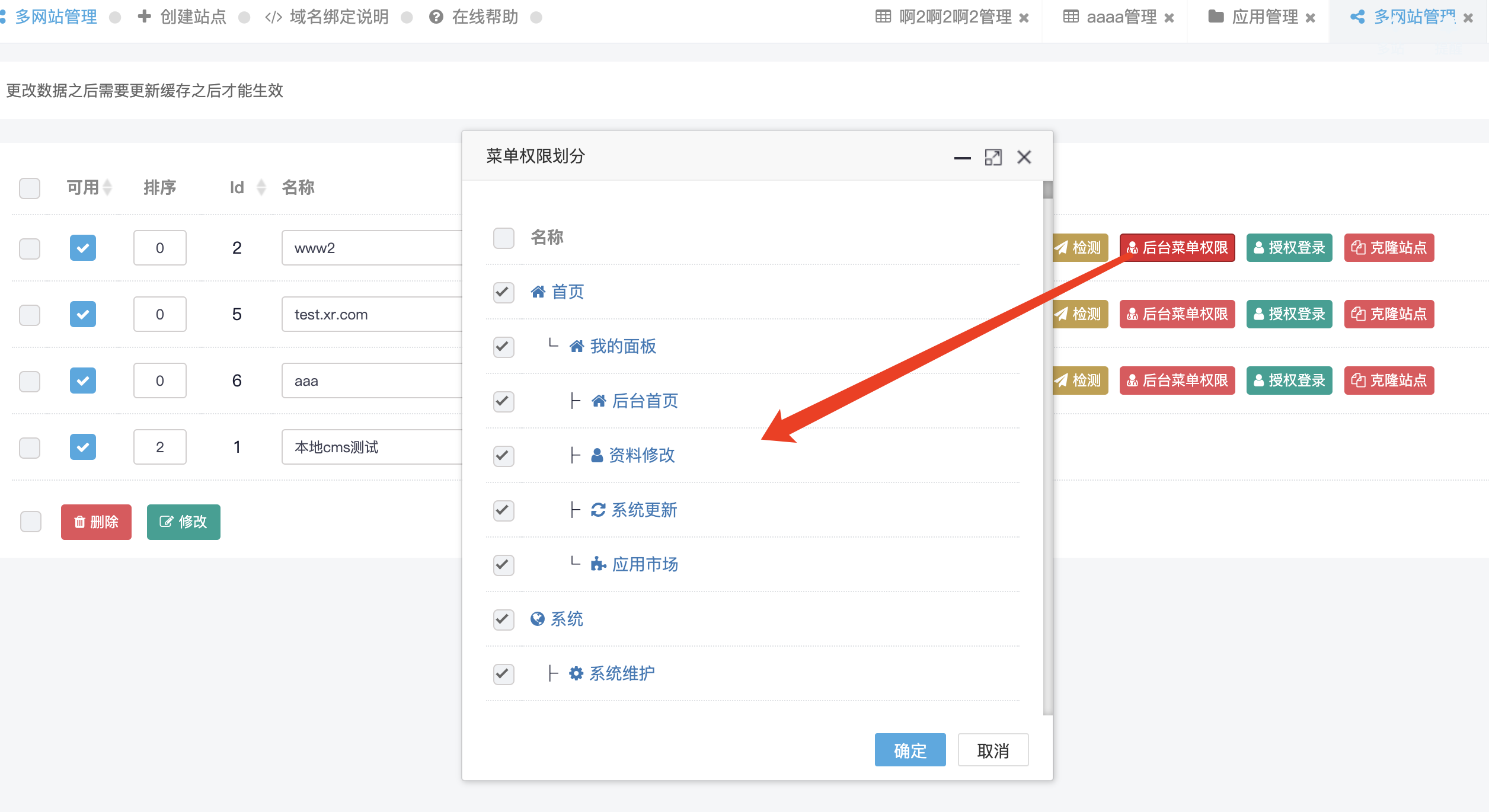Uncheck the 资料修改 permission checkbox

tap(504, 456)
